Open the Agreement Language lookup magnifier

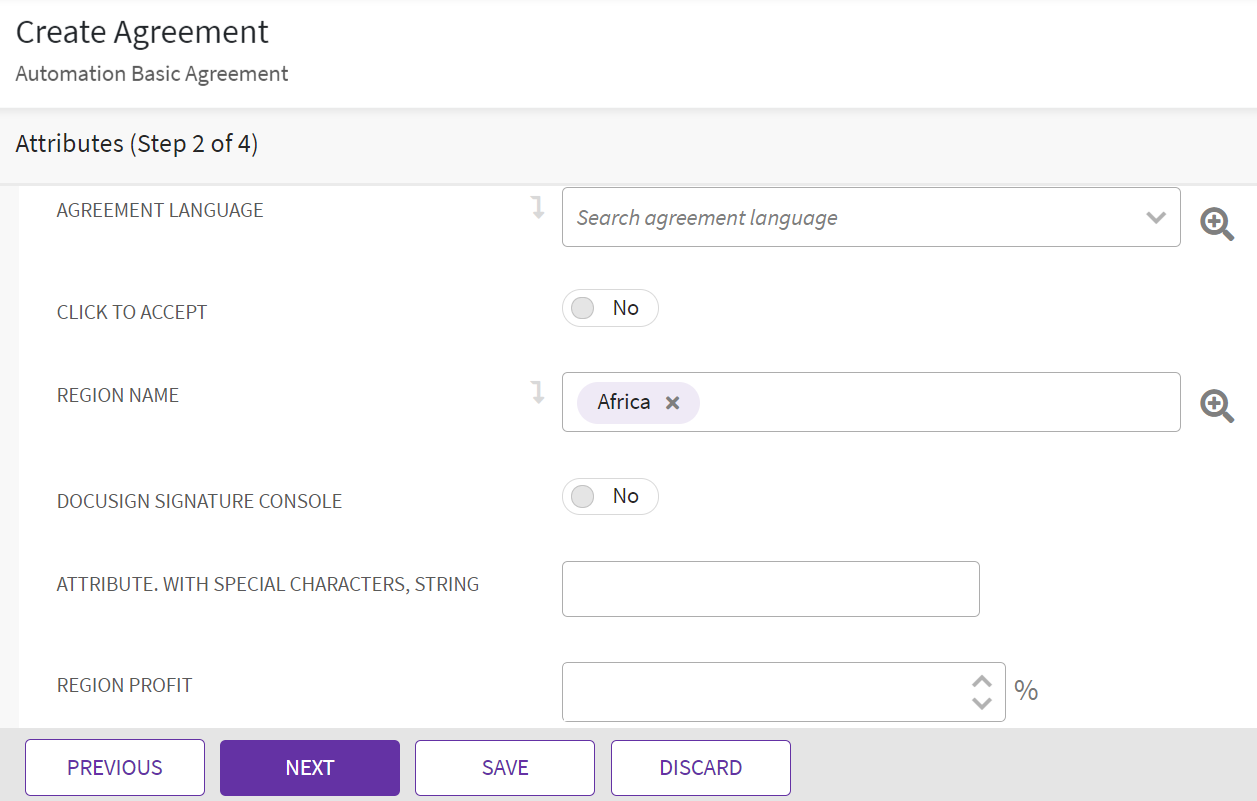tap(1217, 224)
